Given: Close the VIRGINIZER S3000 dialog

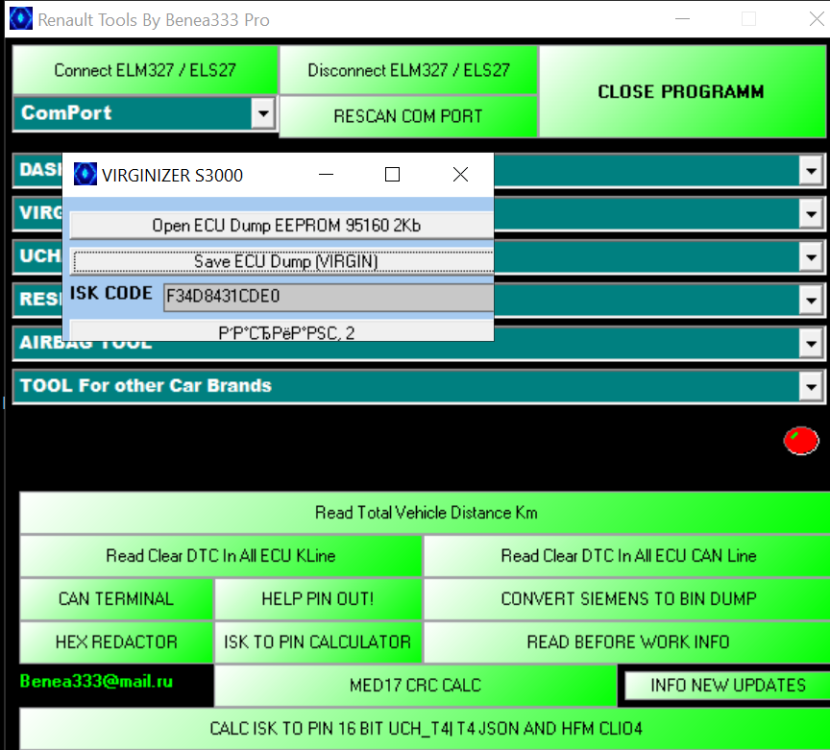Looking at the screenshot, I should click(461, 174).
